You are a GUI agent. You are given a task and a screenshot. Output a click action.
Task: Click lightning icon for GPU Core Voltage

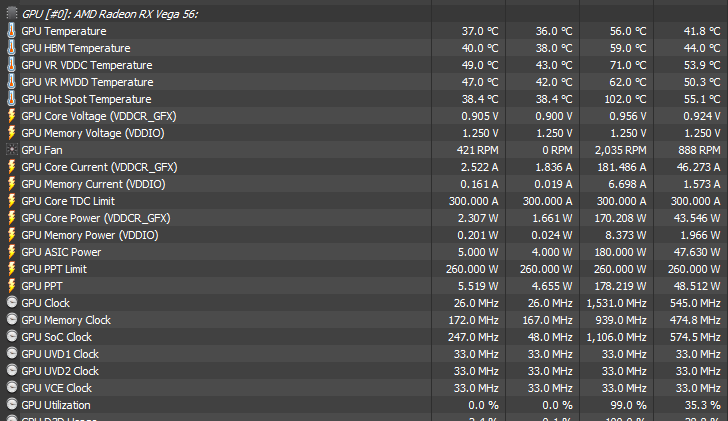tap(12, 116)
